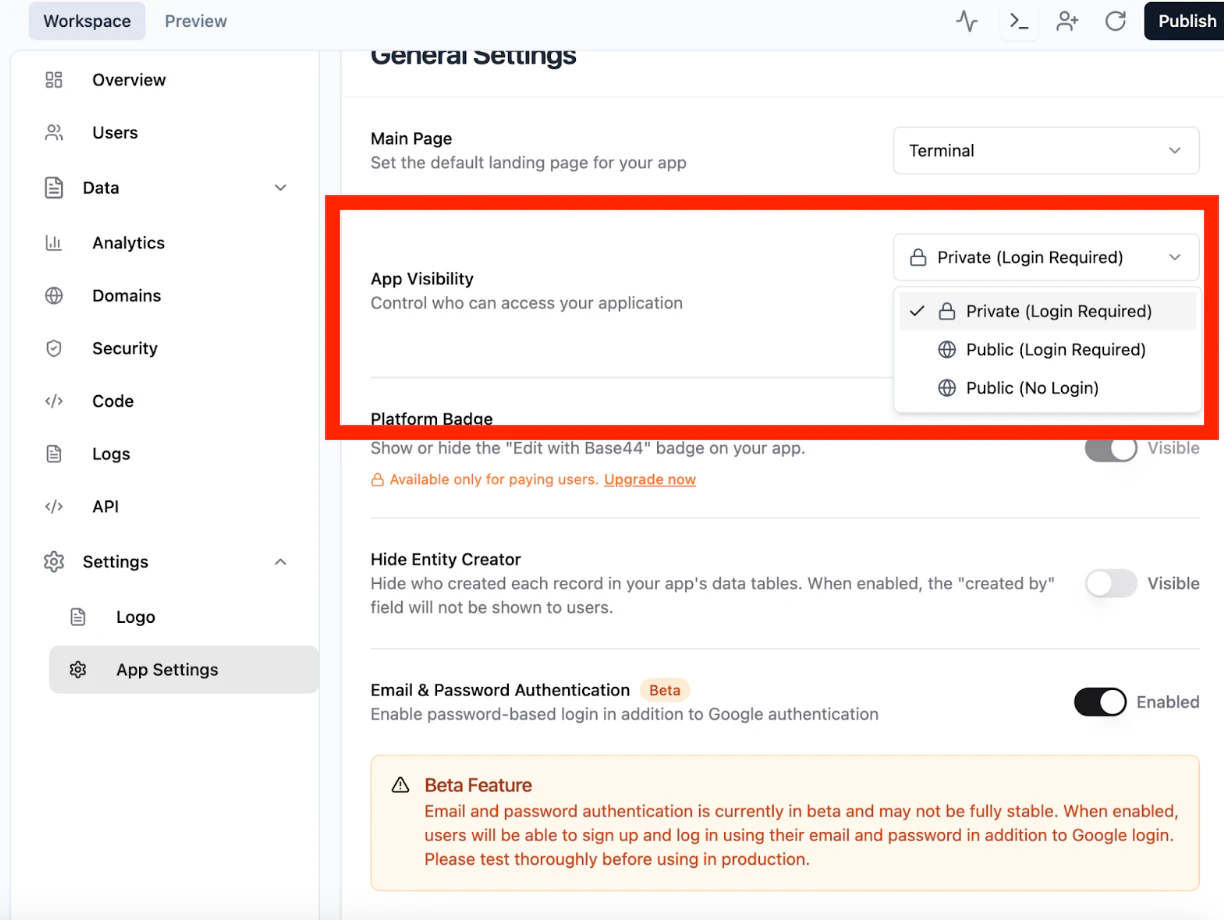Viewport: 1224px width, 920px height.
Task: Click the Beta Feature heading
Action: point(478,785)
